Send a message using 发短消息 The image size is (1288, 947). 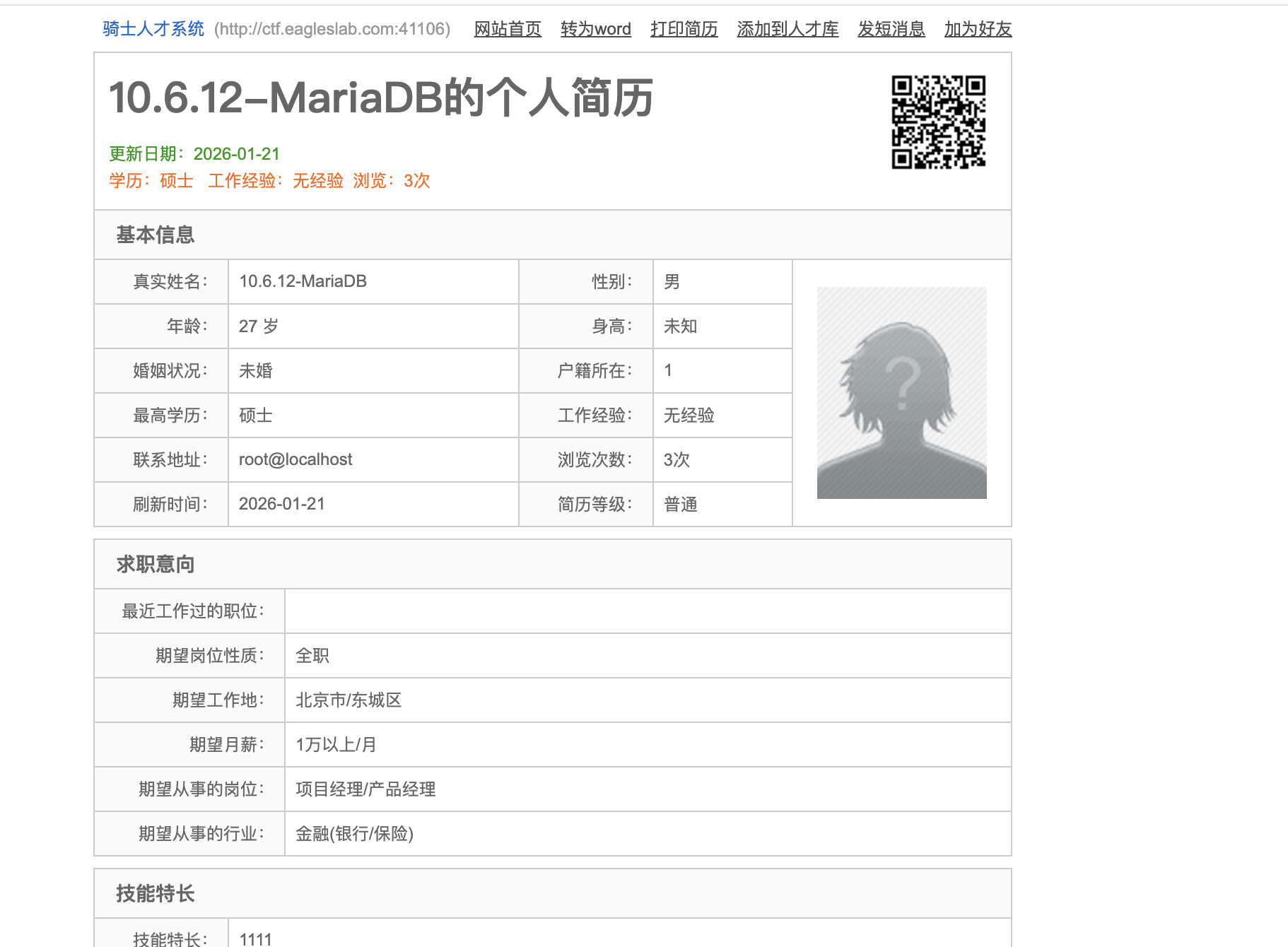click(x=891, y=29)
